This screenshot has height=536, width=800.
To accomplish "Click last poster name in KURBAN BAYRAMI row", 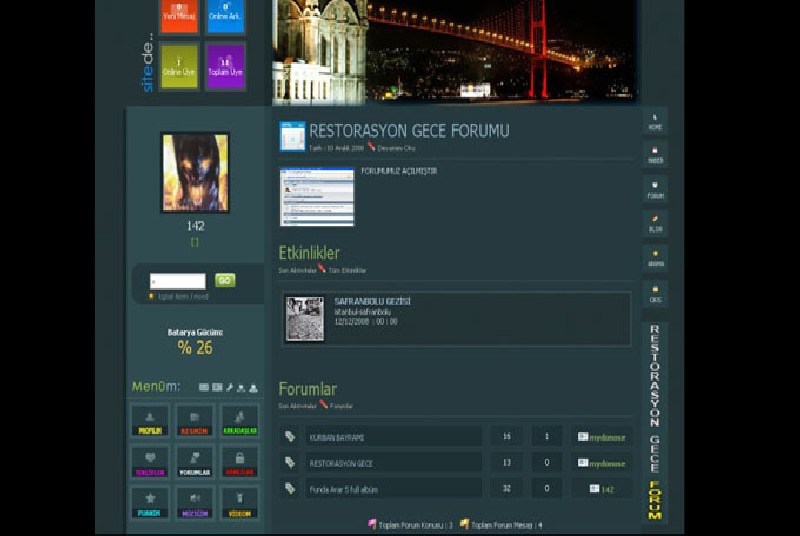I will pos(607,438).
